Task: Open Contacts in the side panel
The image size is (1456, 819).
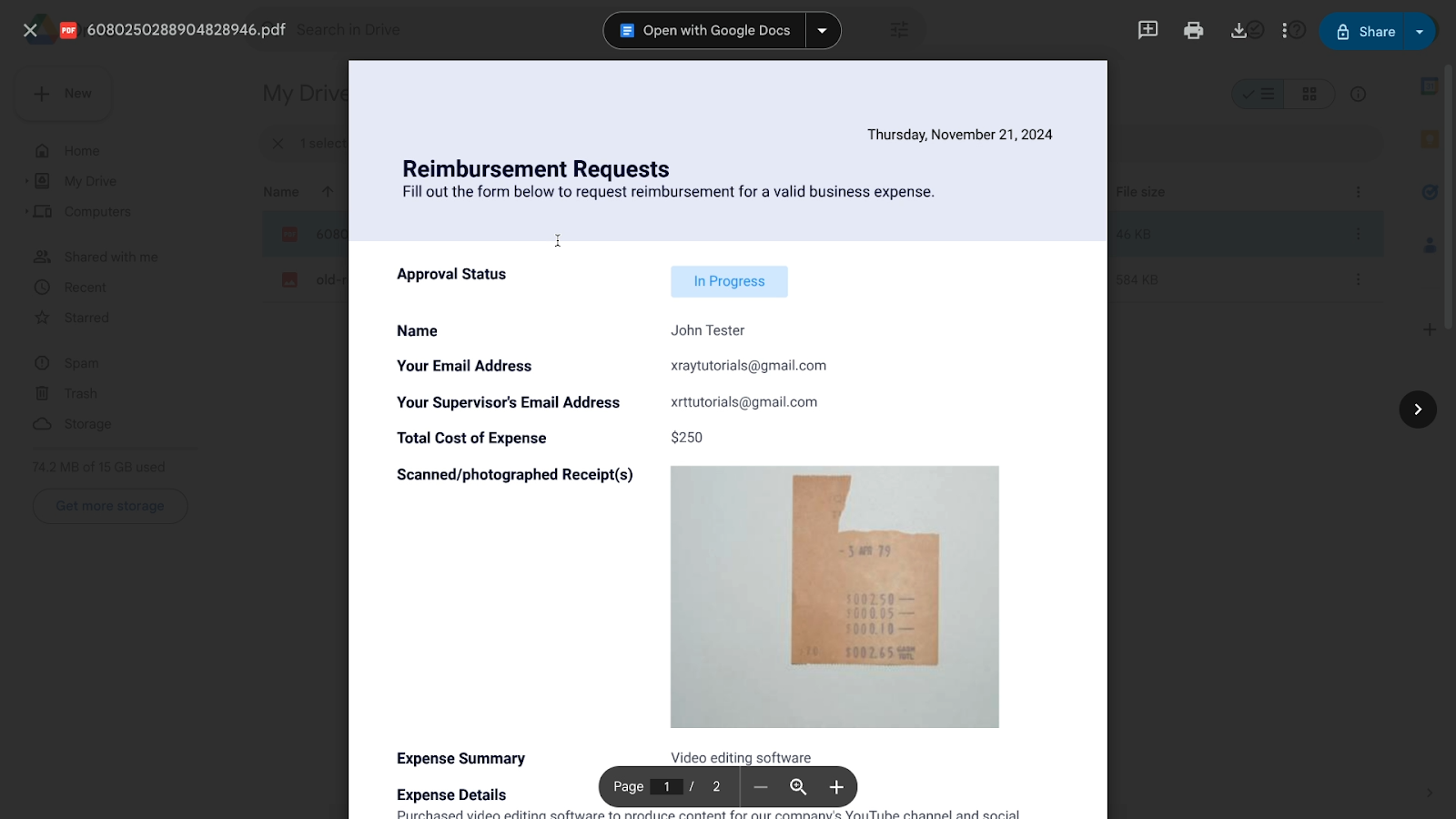Action: pos(1430,245)
